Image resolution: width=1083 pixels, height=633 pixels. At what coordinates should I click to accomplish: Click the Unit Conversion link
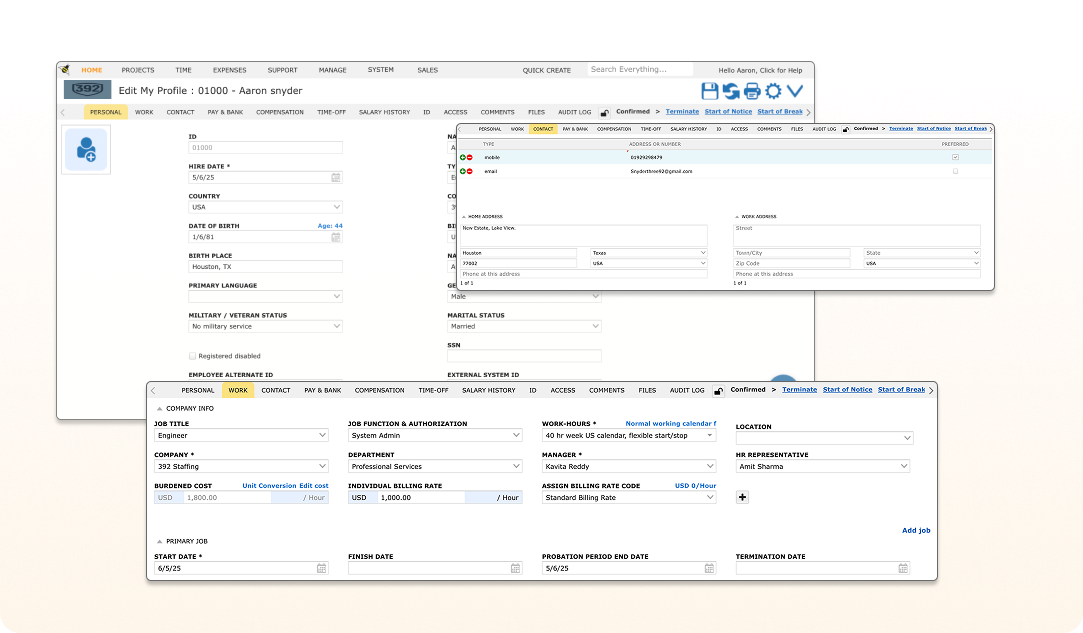click(x=269, y=486)
